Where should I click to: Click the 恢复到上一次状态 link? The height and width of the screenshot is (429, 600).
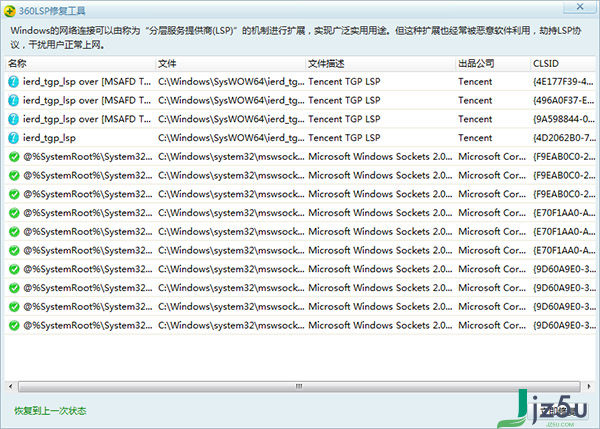click(x=50, y=411)
